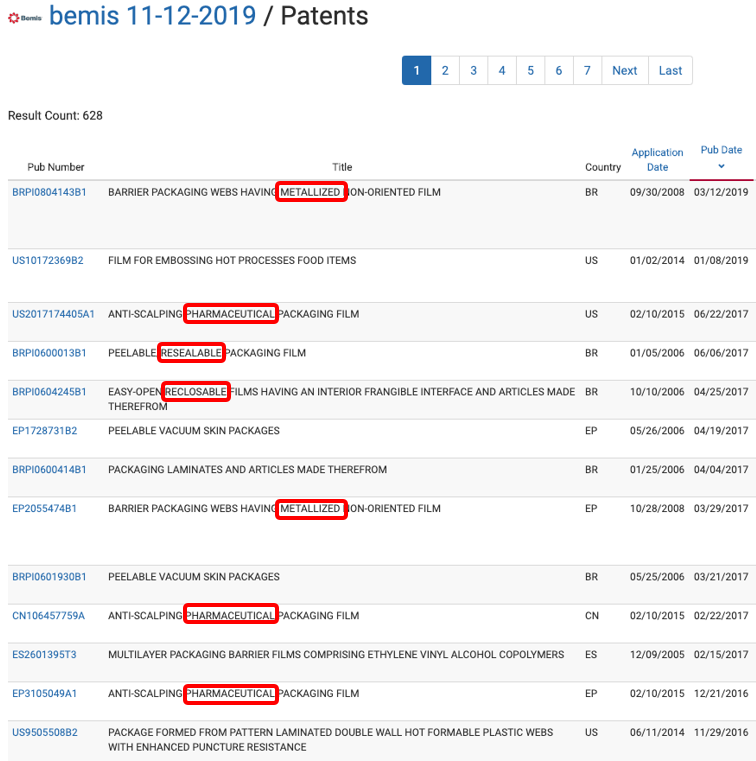Click country ES in ES2601395T3 row
756x761 pixels.
pos(591,654)
